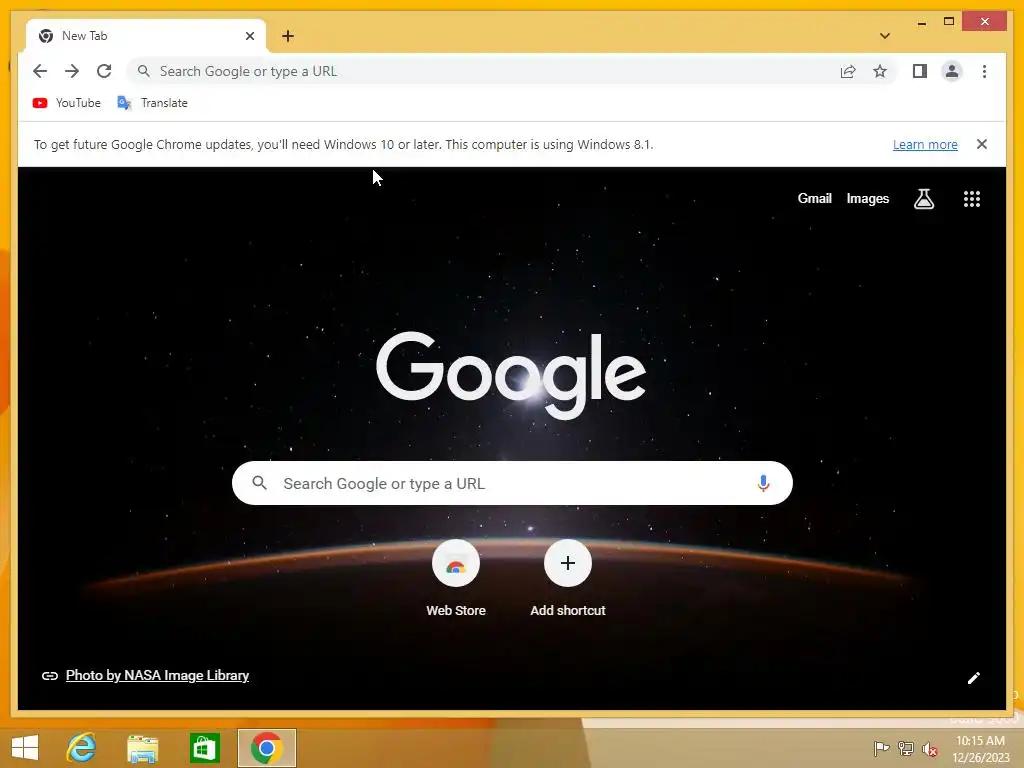
Task: Open a new tab with plus button
Action: 288,36
